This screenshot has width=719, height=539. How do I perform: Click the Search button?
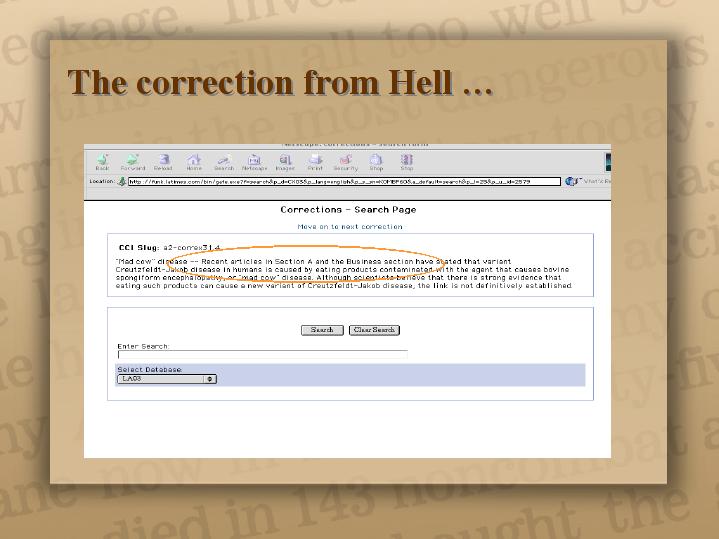coord(322,330)
